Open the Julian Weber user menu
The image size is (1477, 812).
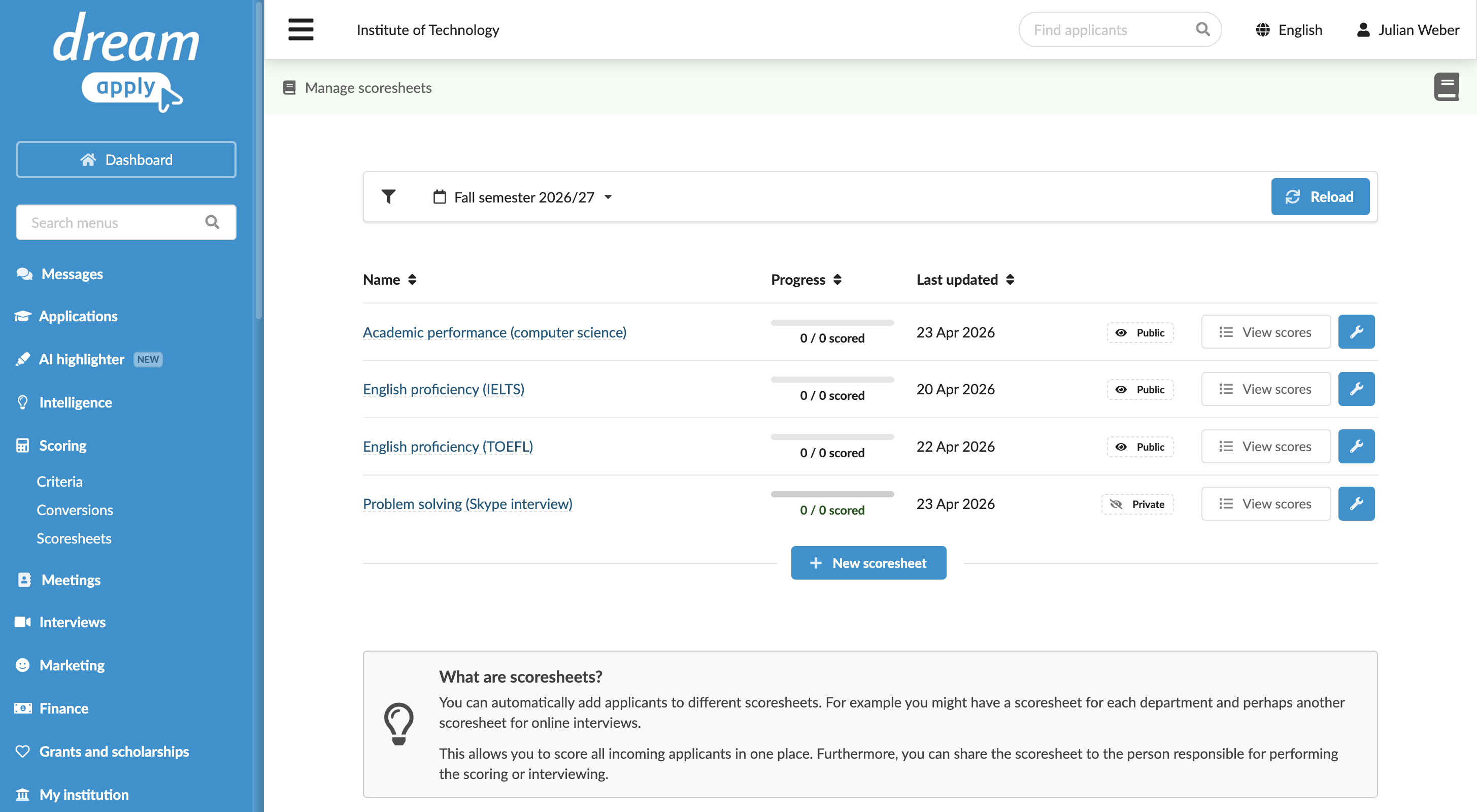[x=1407, y=30]
